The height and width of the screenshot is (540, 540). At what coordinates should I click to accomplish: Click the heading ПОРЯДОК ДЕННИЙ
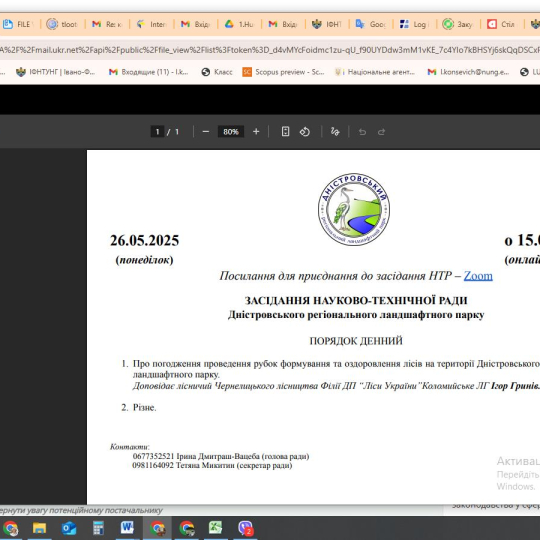356,341
